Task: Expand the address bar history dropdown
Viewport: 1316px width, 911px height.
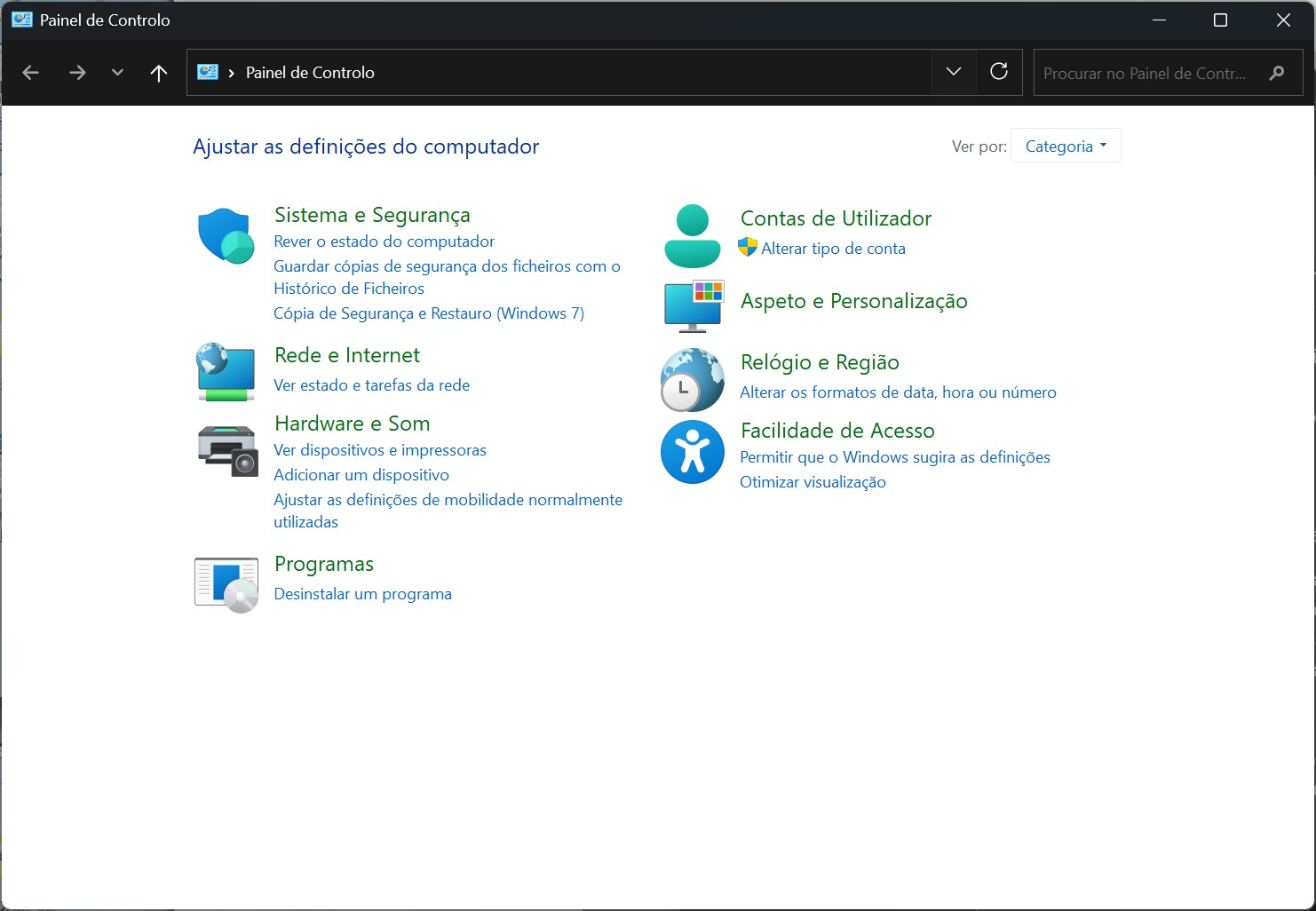Action: 954,72
